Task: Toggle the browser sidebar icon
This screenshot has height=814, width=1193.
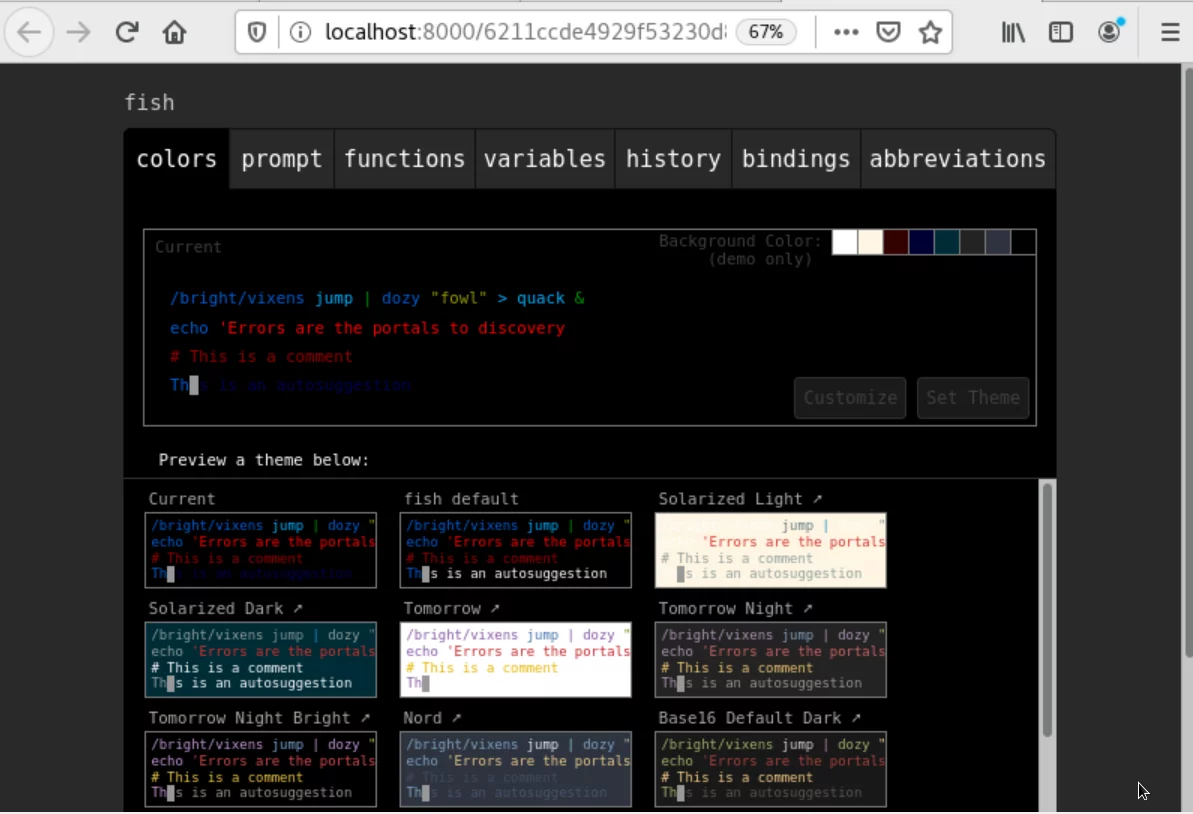Action: click(x=1061, y=32)
